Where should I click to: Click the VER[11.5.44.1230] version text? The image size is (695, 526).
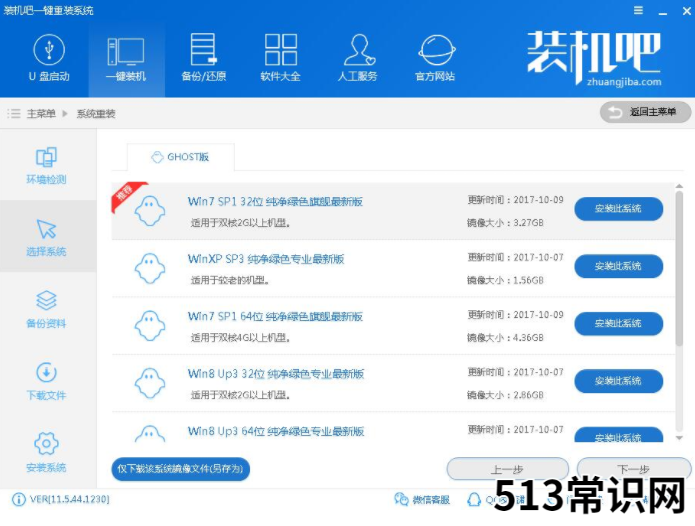[70, 499]
